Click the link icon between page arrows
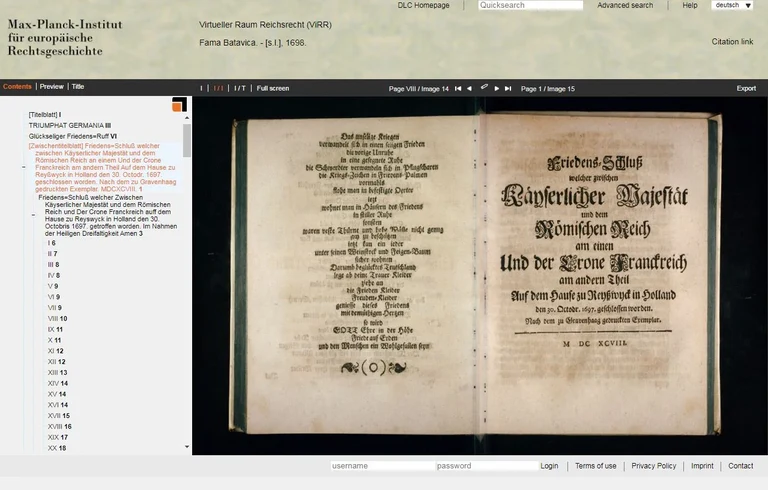 483,87
